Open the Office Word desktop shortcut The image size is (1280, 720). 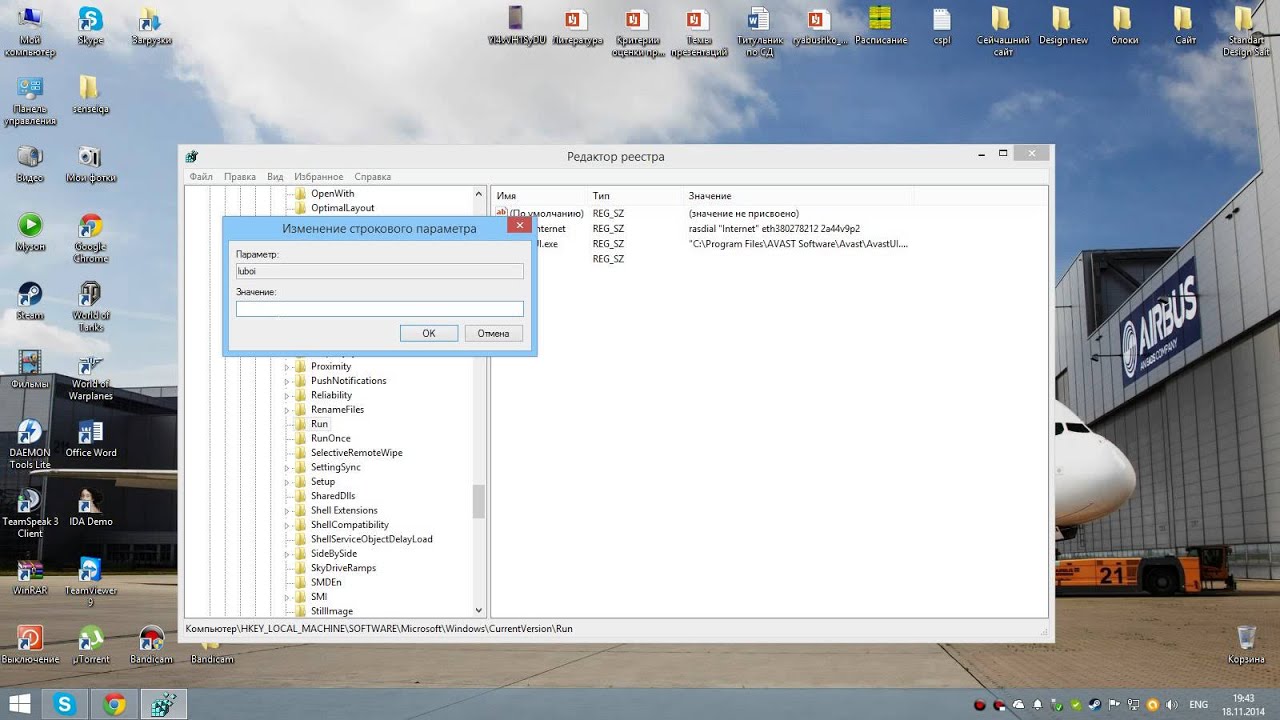pyautogui.click(x=91, y=438)
